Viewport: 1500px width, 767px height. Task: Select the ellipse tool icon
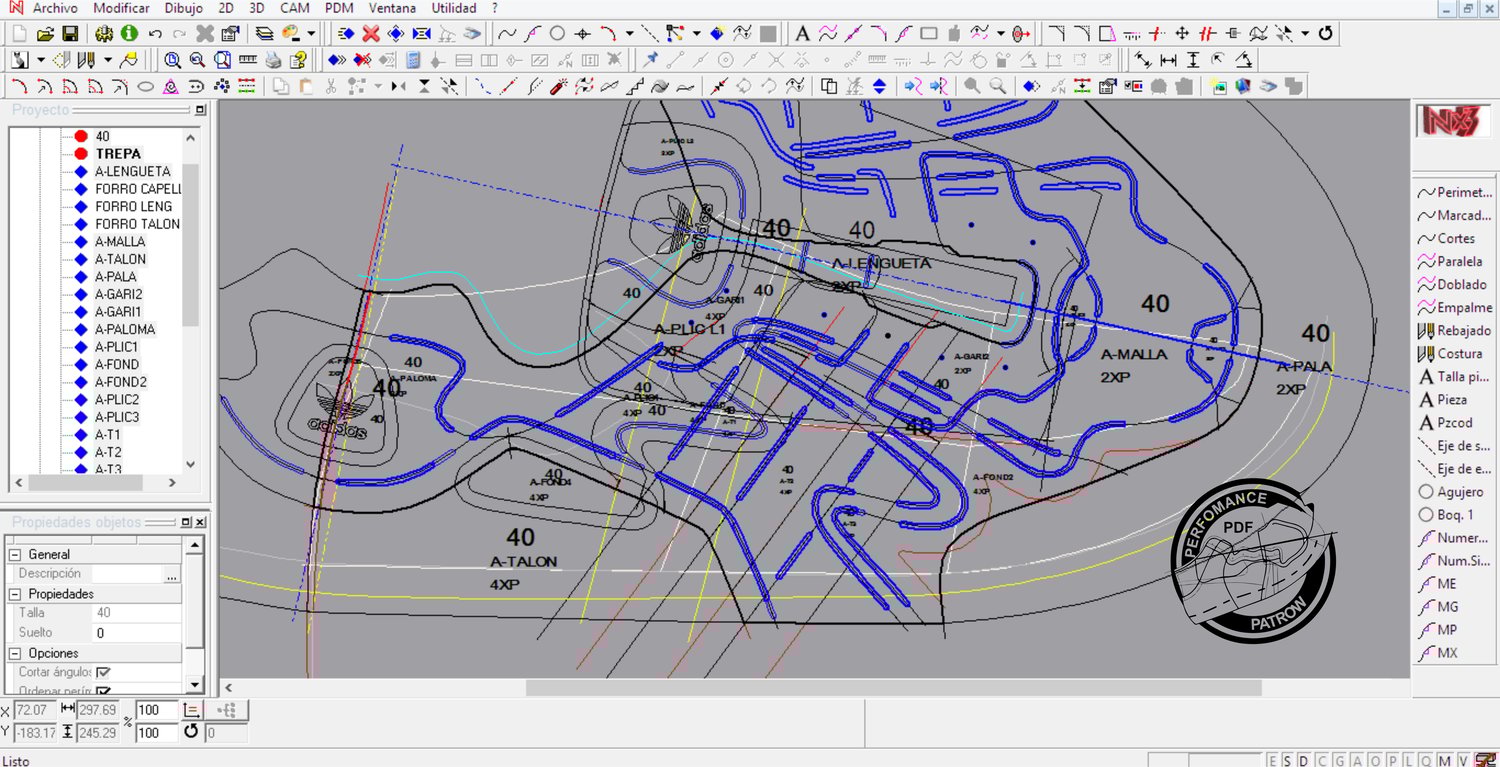[145, 86]
